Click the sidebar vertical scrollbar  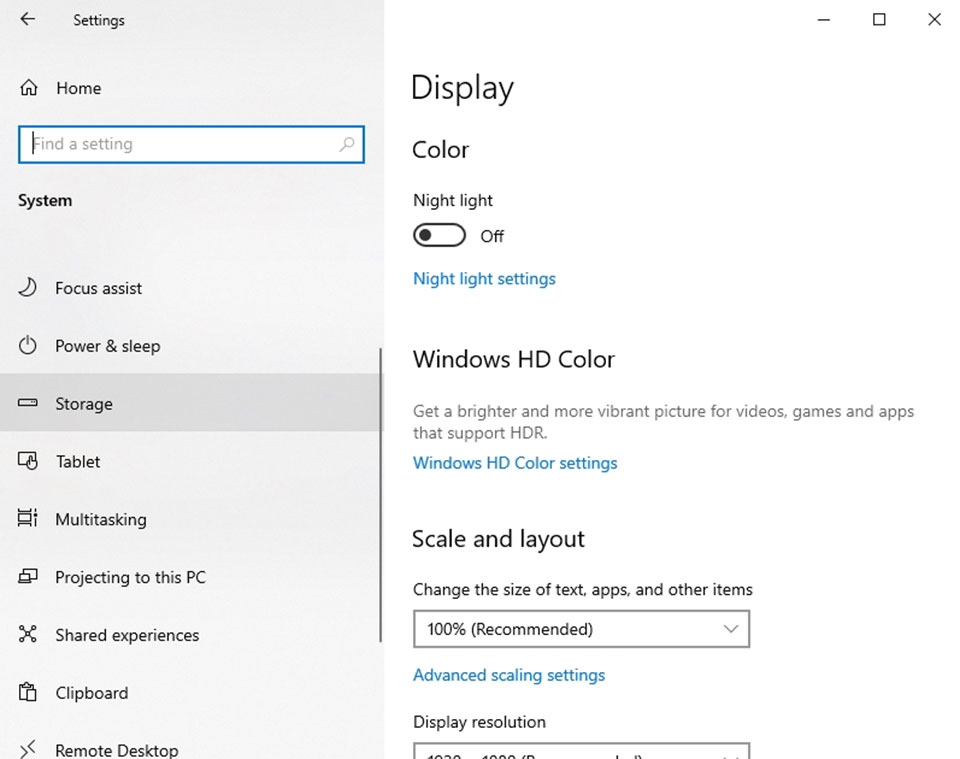(x=380, y=495)
